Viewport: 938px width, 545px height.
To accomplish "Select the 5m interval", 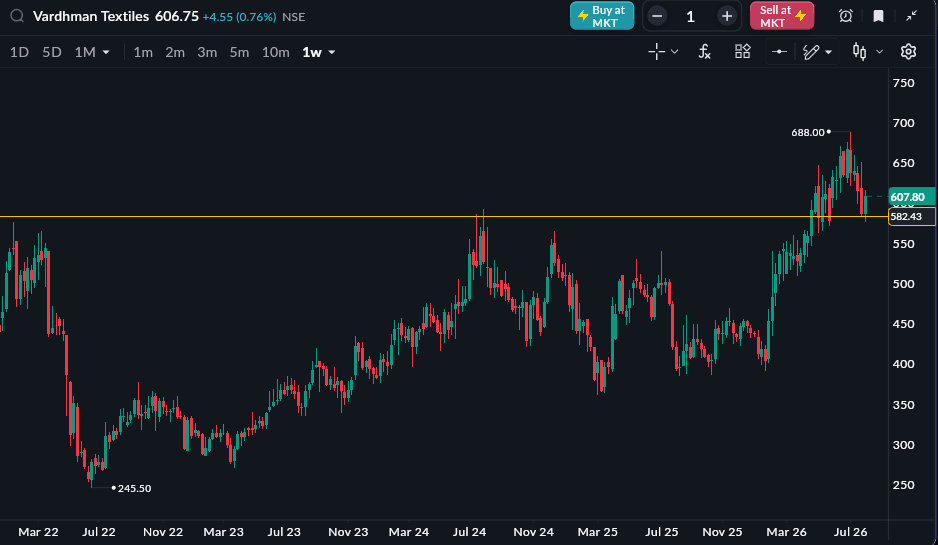I will coord(239,52).
